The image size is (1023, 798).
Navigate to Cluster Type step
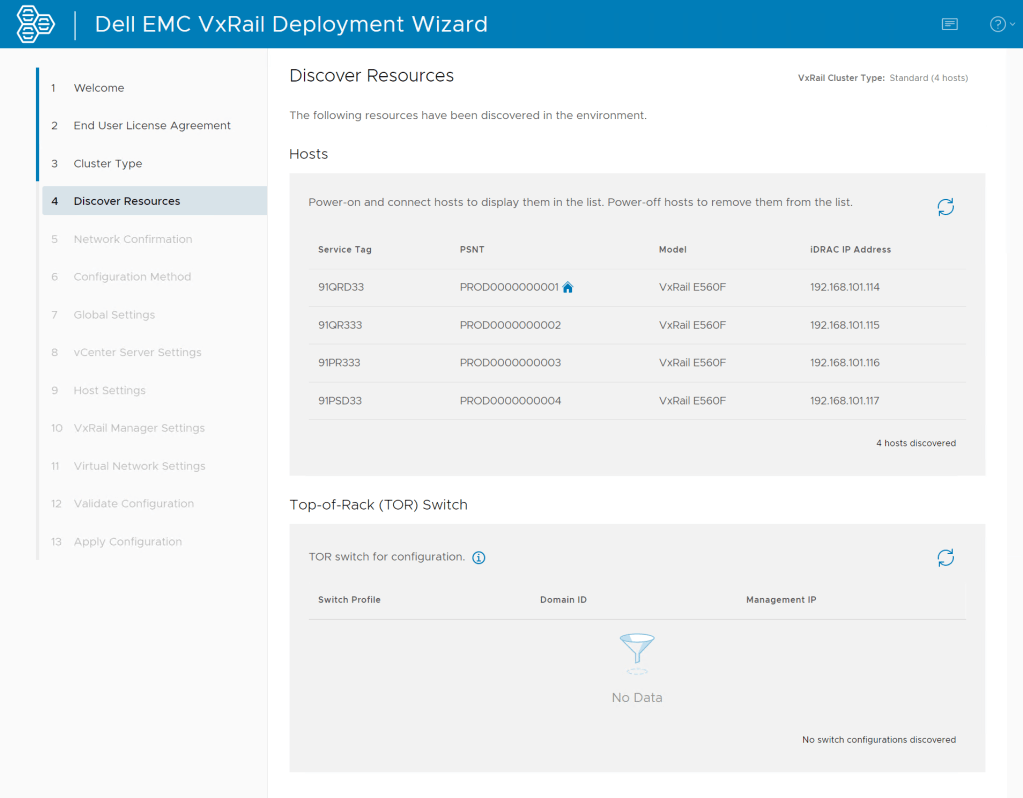(108, 164)
